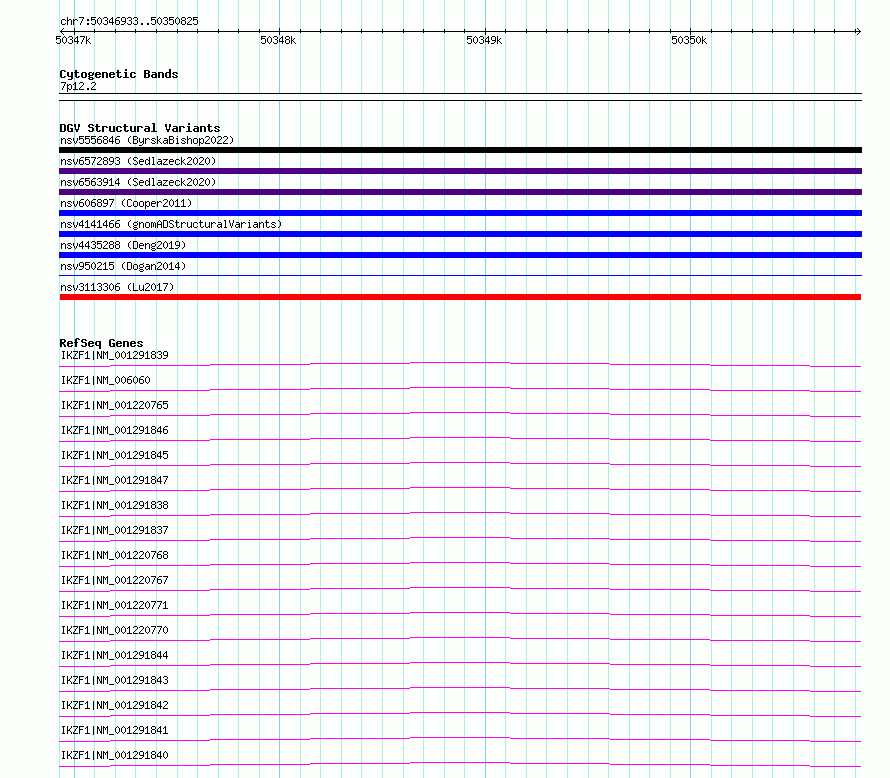Open variant nsv3113306 (Lu2017) label
890x778 pixels.
click(117, 287)
